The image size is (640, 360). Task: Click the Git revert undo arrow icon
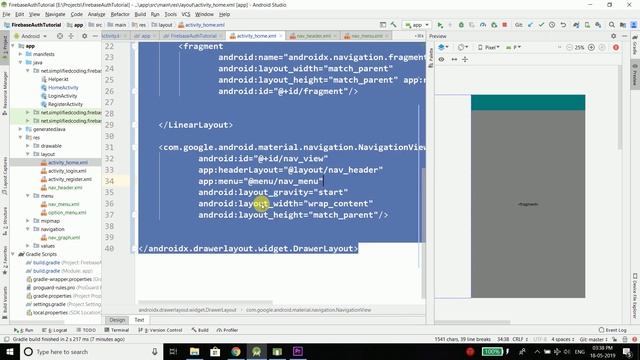(x=563, y=25)
